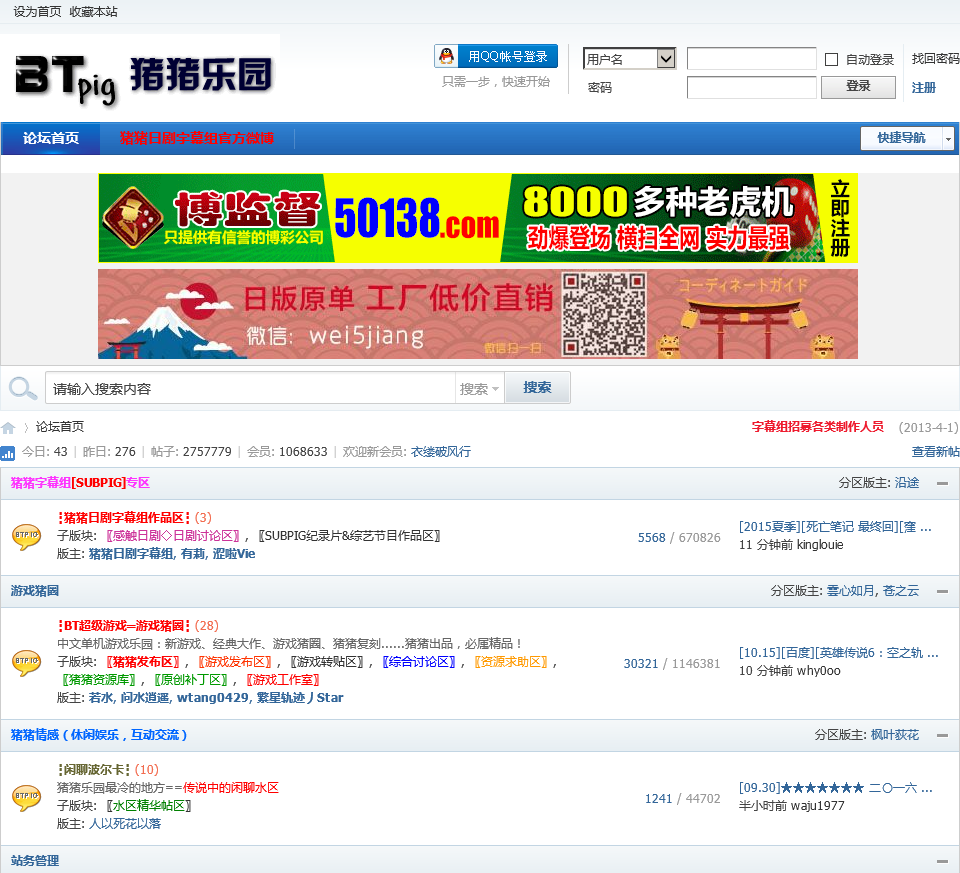Open moderator 涩啦Vie profile
The width and height of the screenshot is (960, 873).
pos(233,554)
